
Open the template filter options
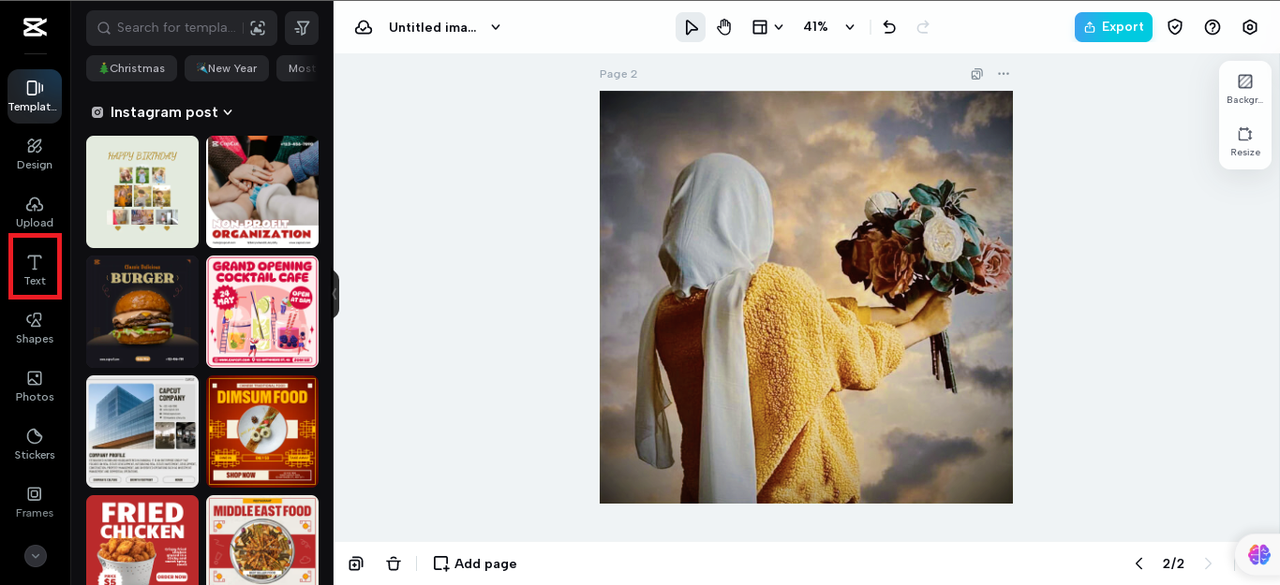click(x=302, y=28)
